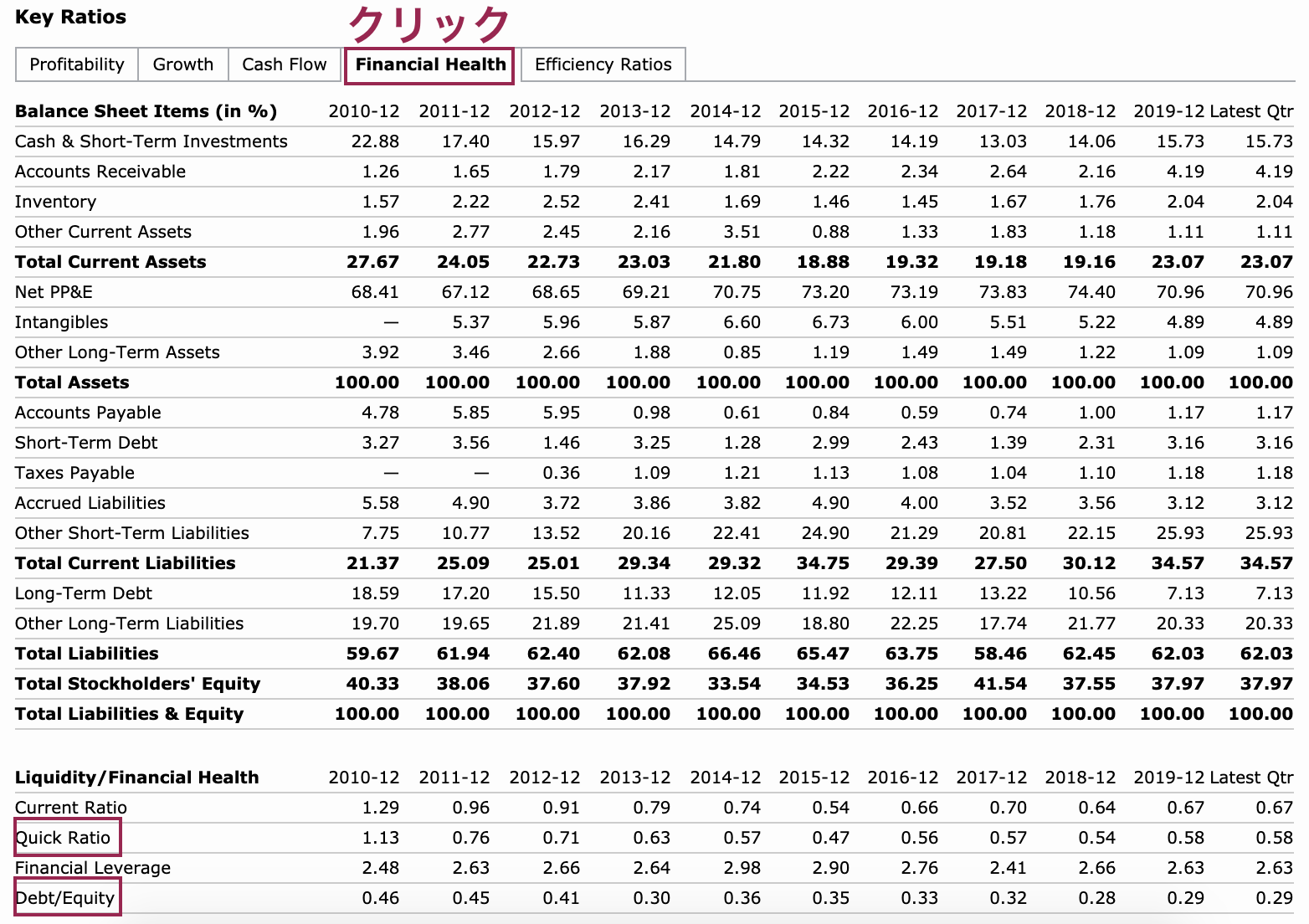Open the Profitability tab
The height and width of the screenshot is (924, 1309).
point(76,64)
